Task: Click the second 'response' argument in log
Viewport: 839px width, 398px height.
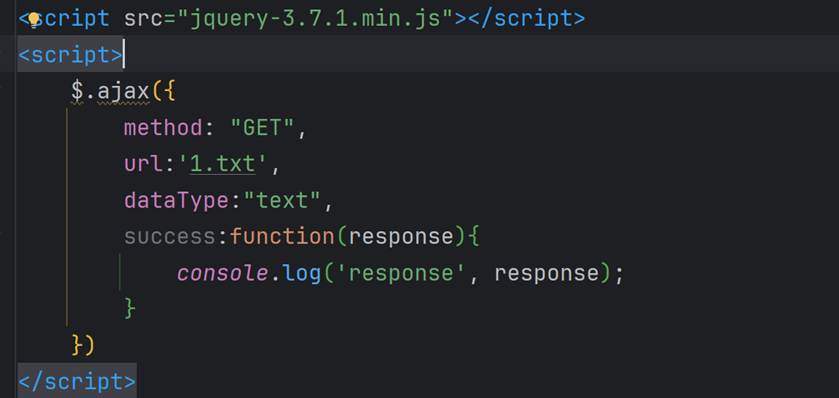Action: [x=546, y=273]
